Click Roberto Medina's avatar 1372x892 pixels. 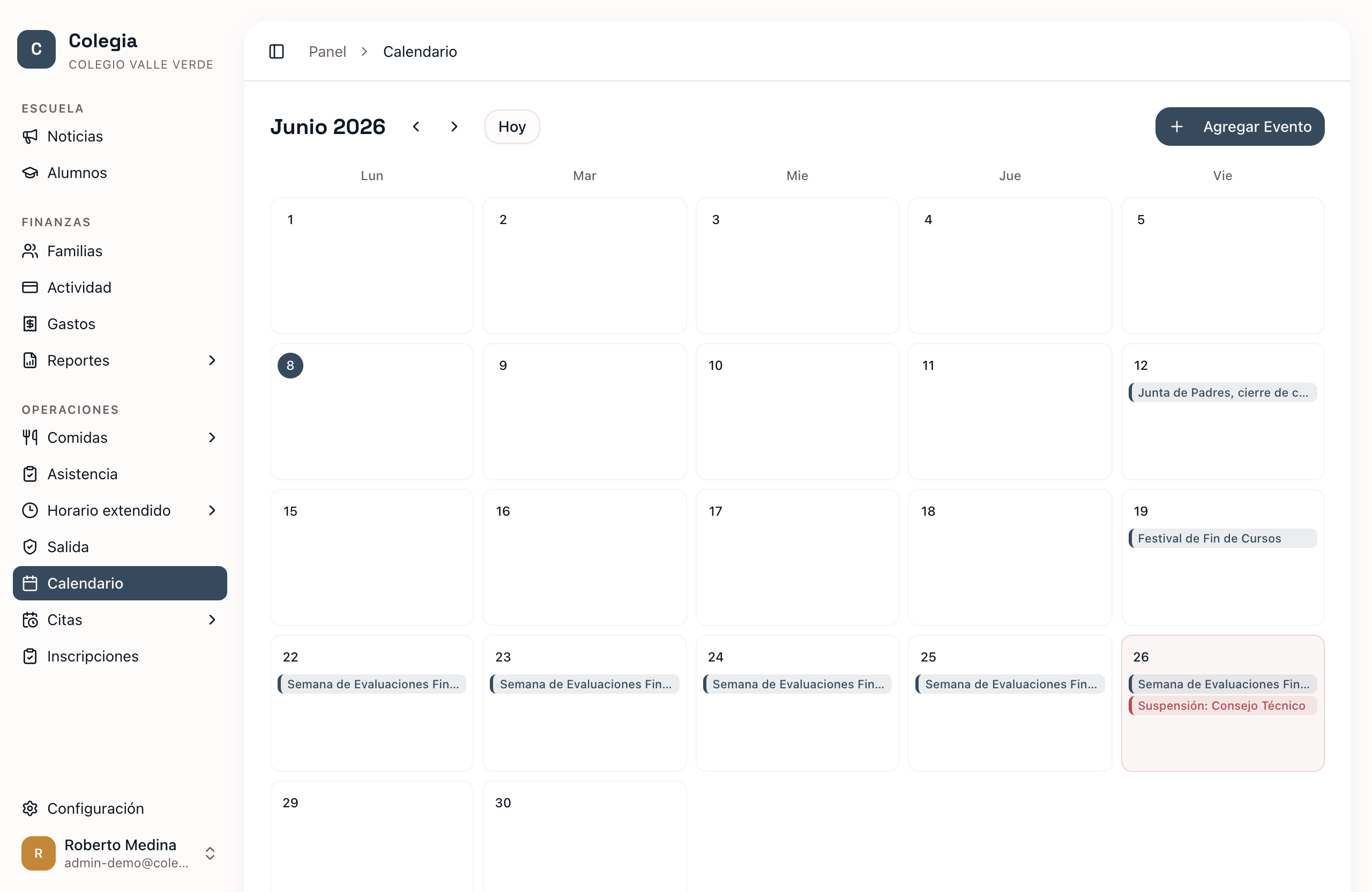tap(39, 853)
